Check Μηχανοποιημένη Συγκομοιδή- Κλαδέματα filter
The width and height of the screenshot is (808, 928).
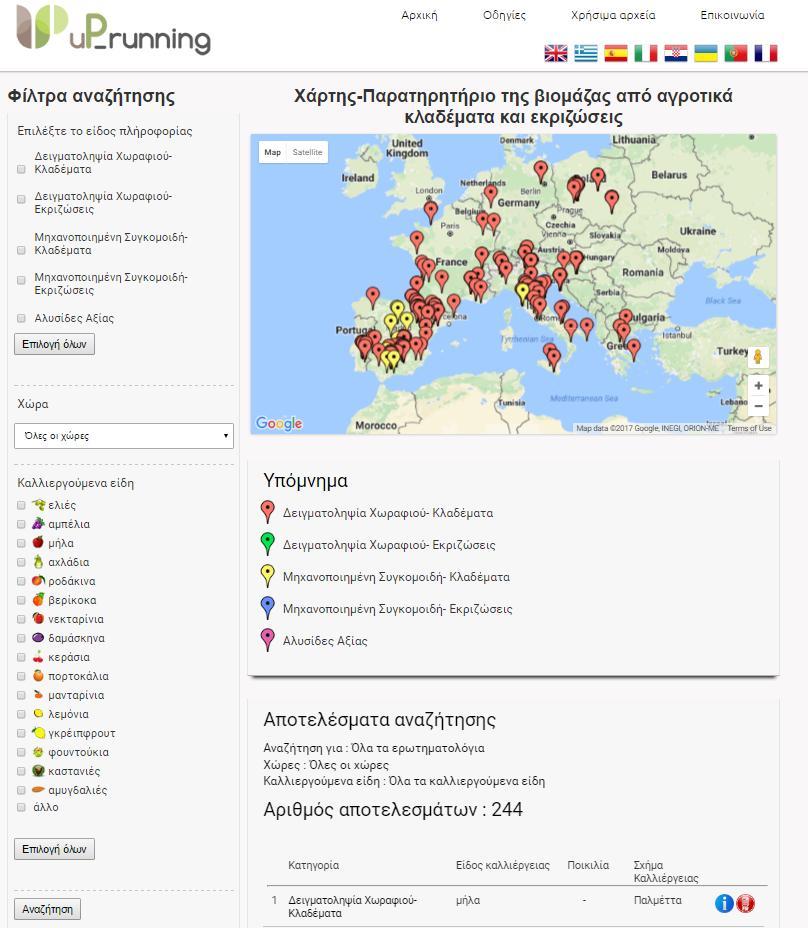coord(21,250)
